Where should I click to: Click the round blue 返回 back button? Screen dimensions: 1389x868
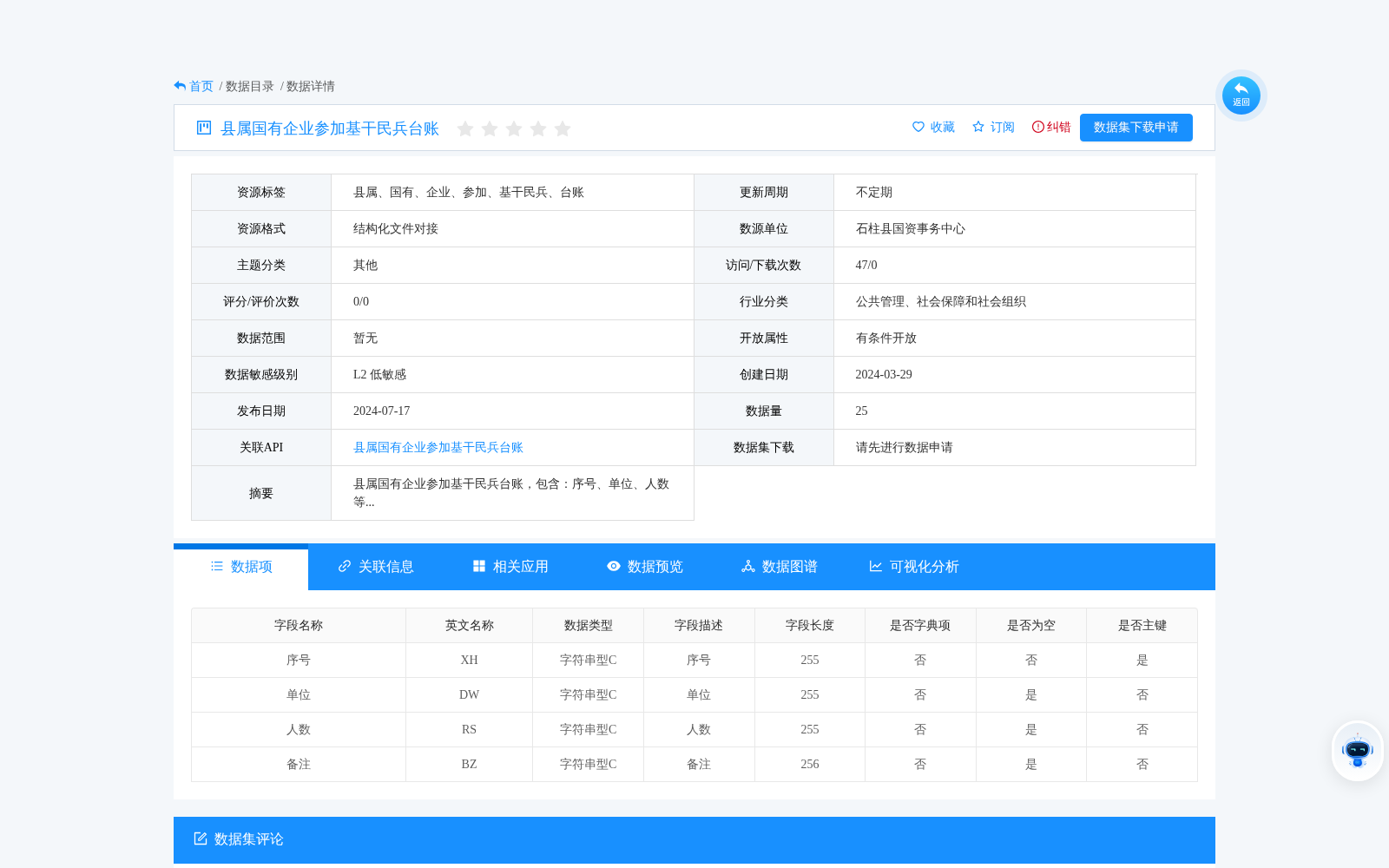pyautogui.click(x=1241, y=95)
